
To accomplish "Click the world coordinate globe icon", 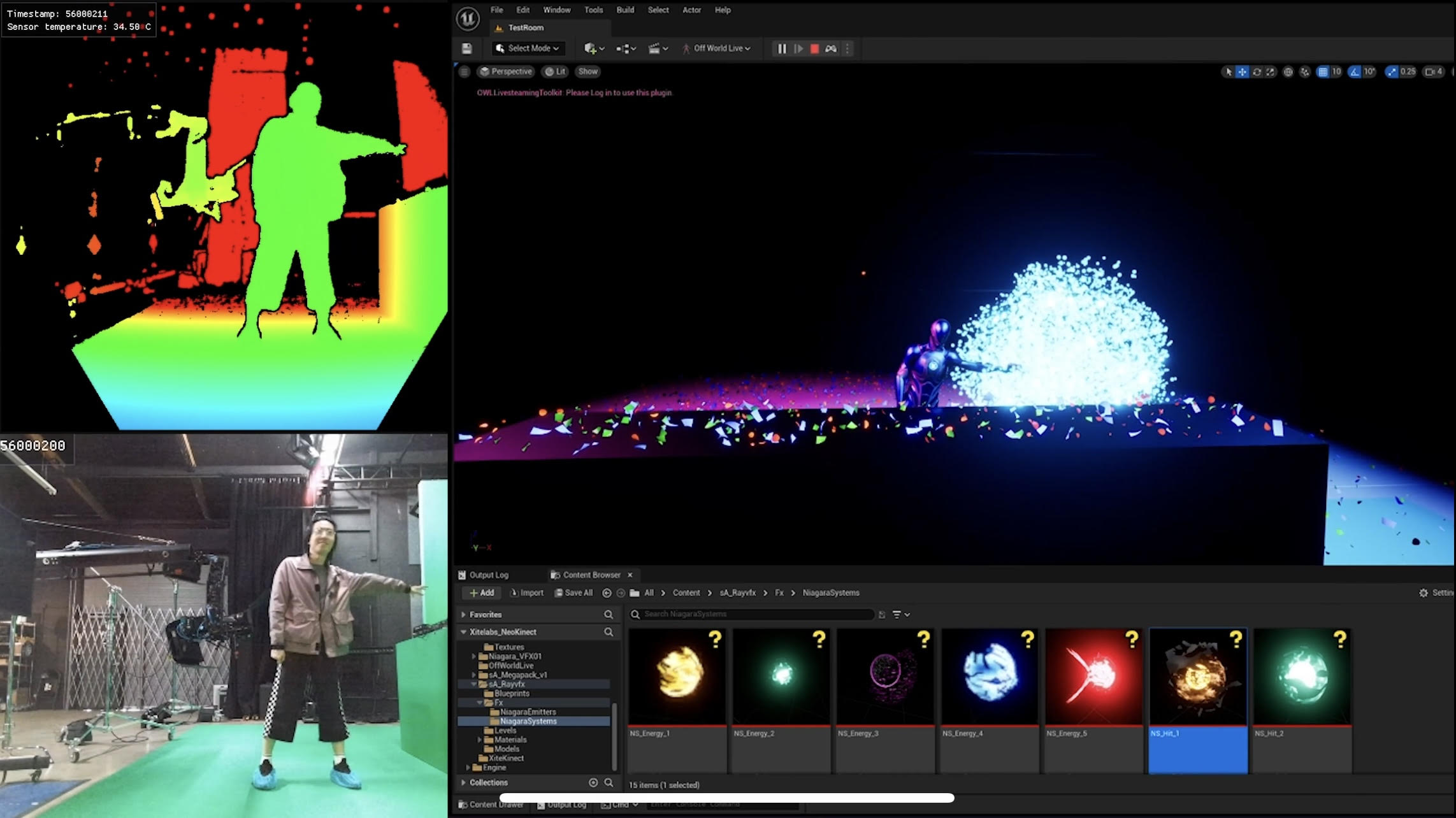I will click(1288, 71).
